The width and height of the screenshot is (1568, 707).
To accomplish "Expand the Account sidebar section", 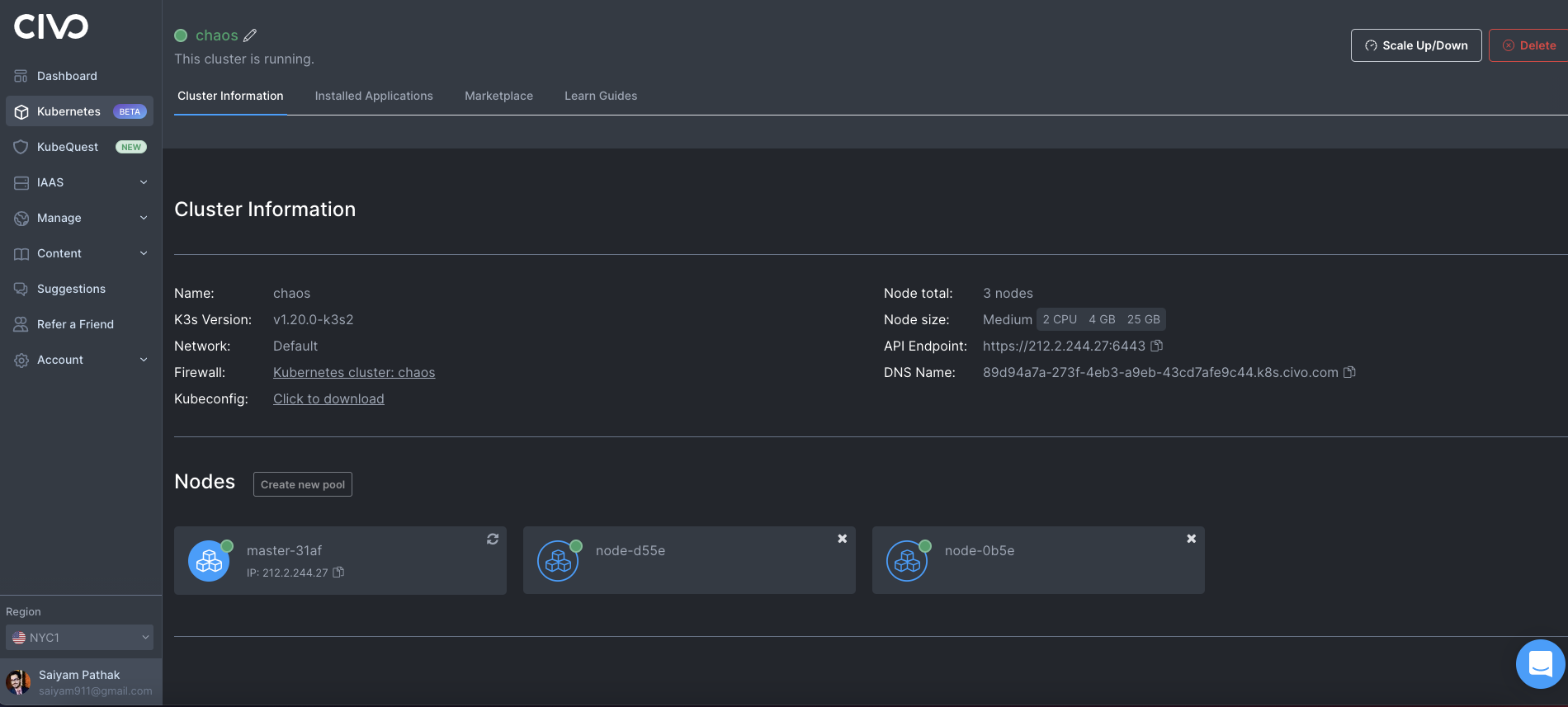I will coord(79,360).
